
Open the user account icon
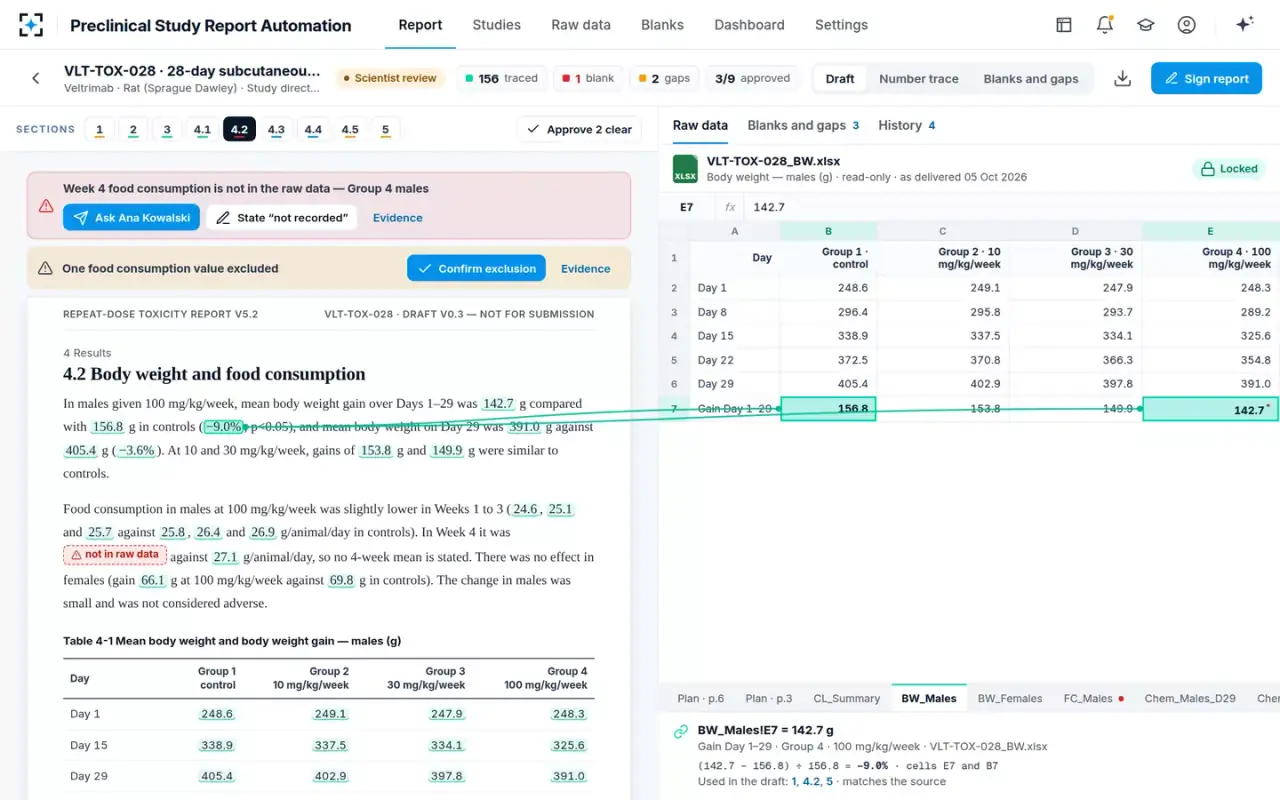click(x=1187, y=25)
